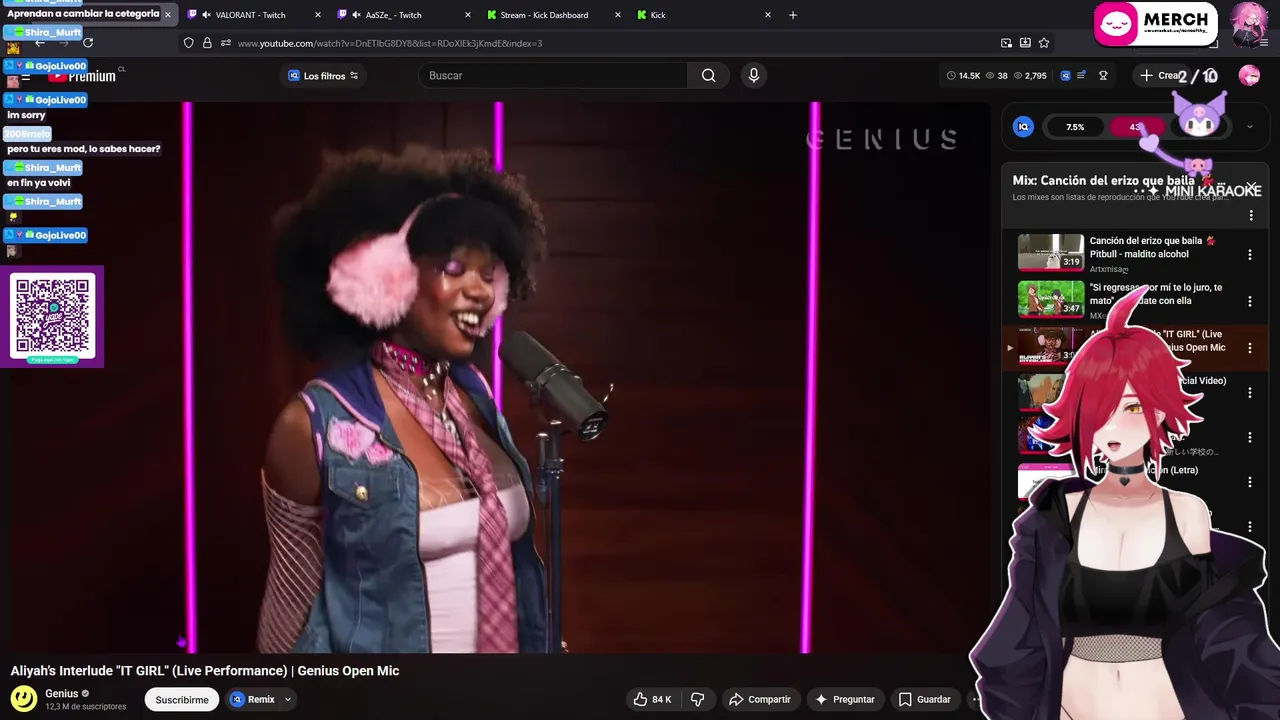Expand the Remix dropdown arrow
This screenshot has height=720, width=1280.
[288, 700]
